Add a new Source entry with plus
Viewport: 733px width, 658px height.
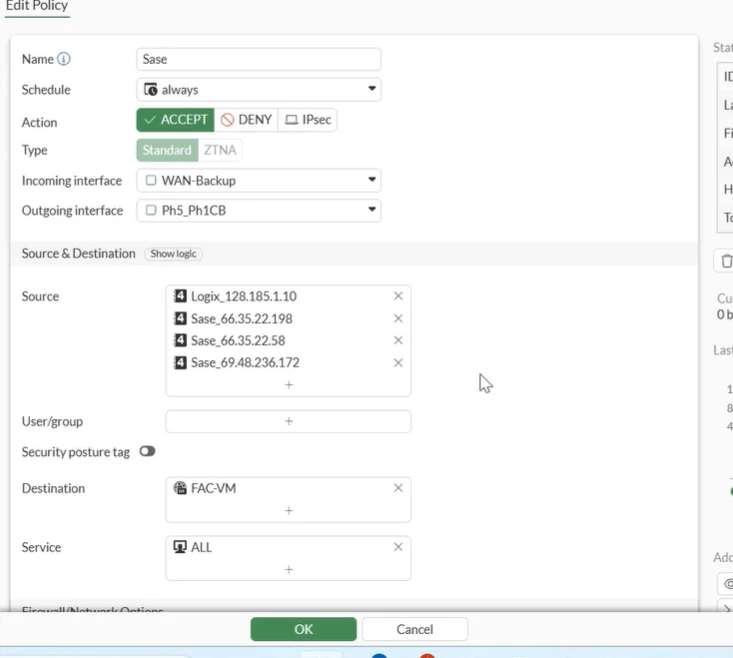(x=289, y=385)
